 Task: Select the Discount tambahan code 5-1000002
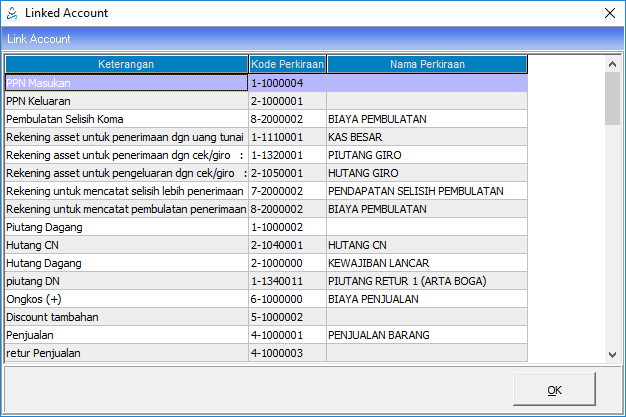[287, 317]
